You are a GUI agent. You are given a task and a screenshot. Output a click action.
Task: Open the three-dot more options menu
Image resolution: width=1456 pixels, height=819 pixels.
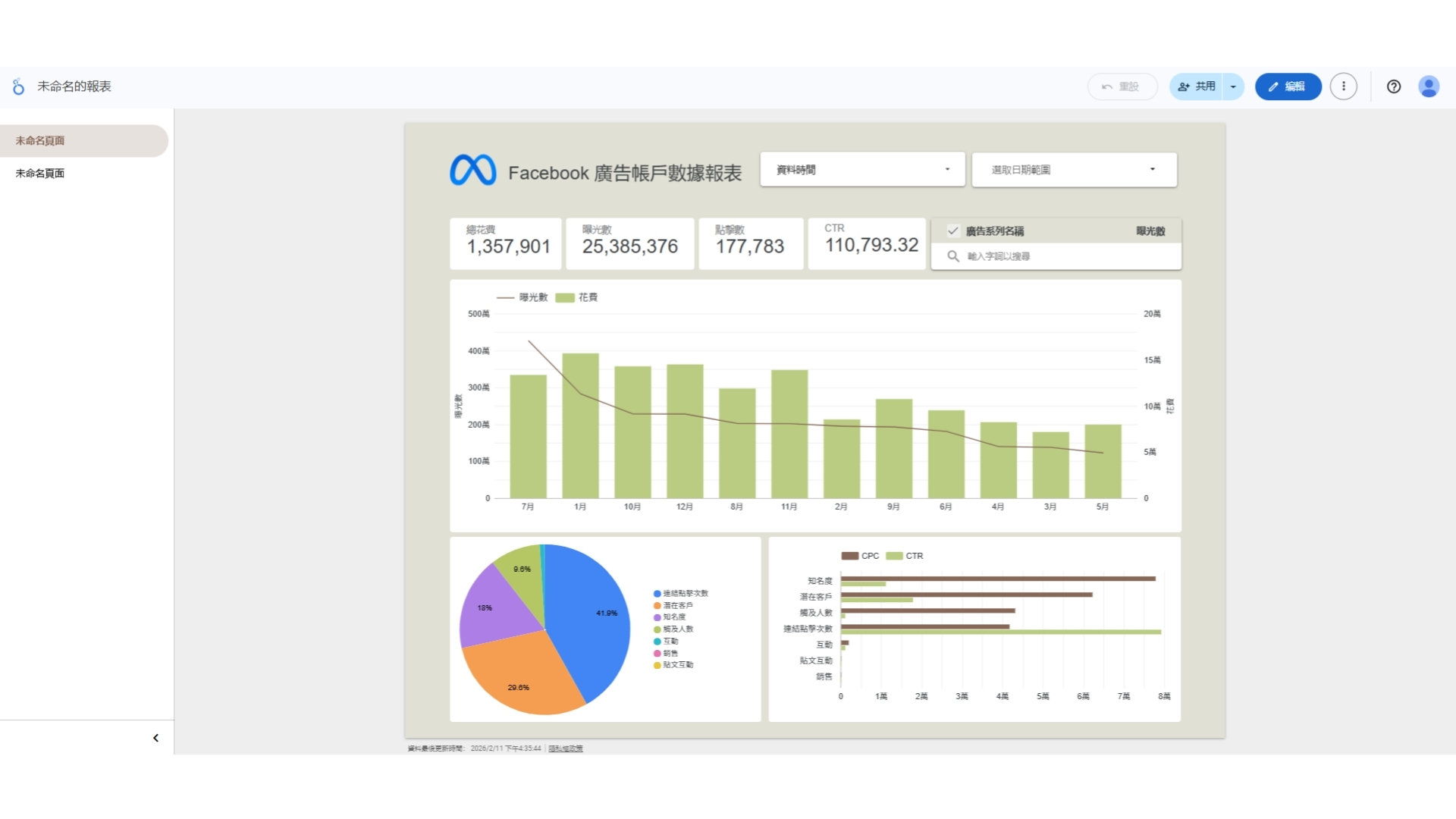click(1343, 86)
